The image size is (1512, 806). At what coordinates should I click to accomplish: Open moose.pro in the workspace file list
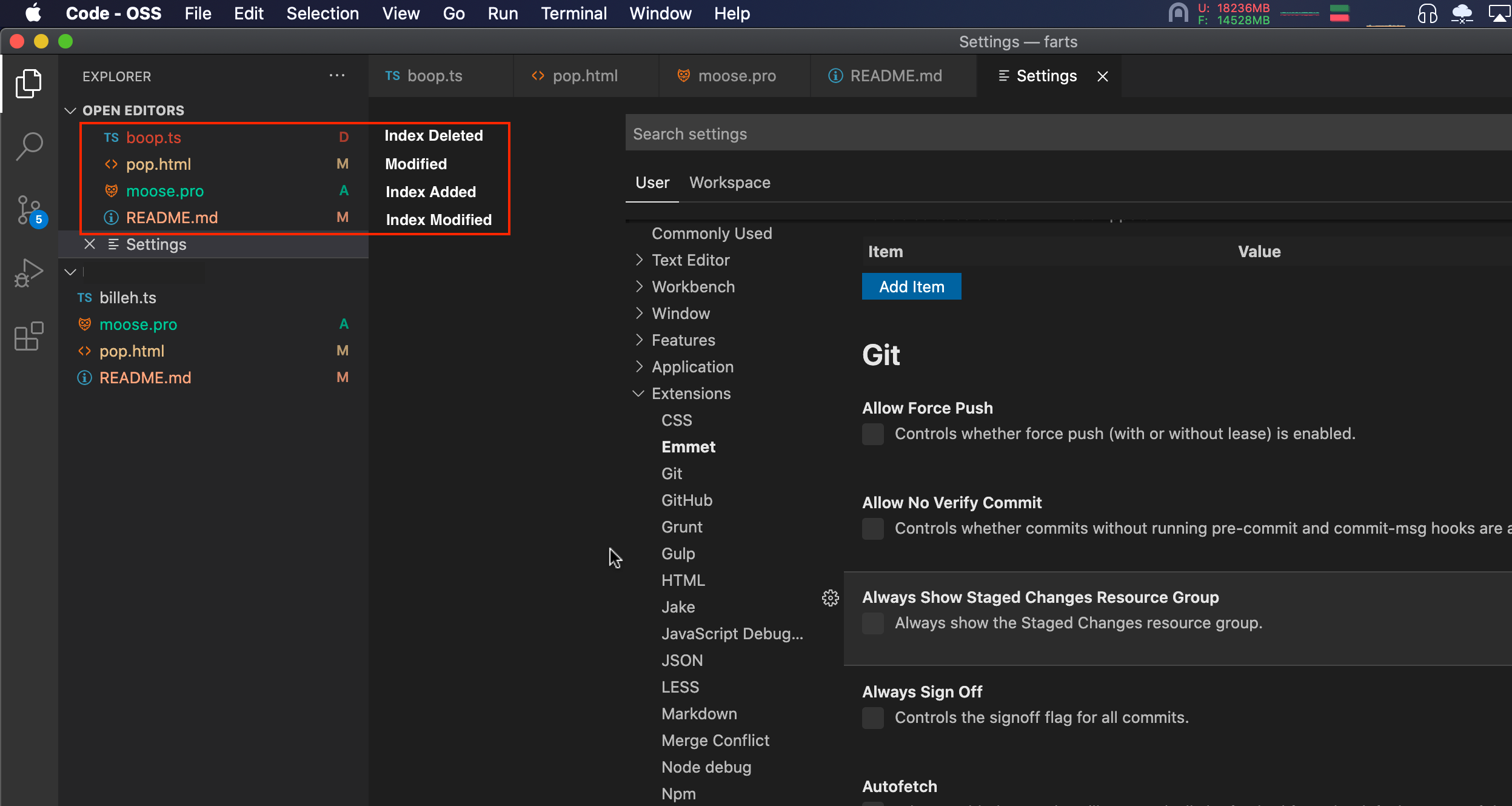213,324
